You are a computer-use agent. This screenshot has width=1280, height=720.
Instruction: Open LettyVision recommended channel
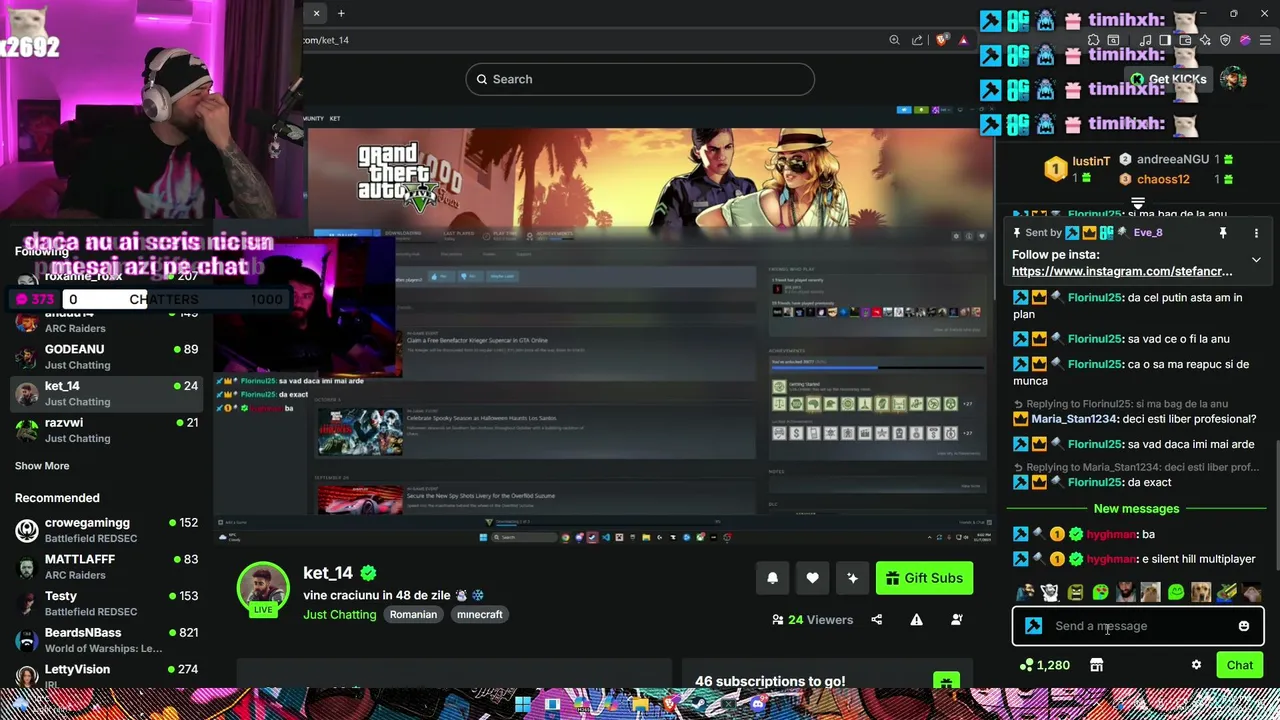pyautogui.click(x=107, y=676)
